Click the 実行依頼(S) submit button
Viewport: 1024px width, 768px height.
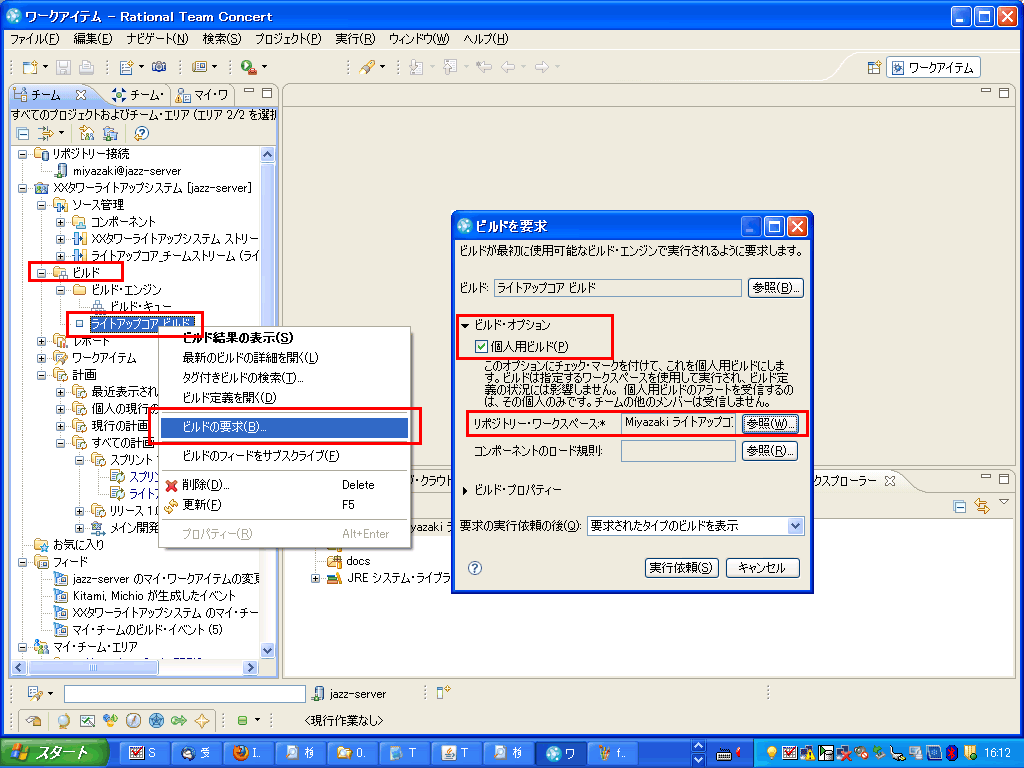681,568
